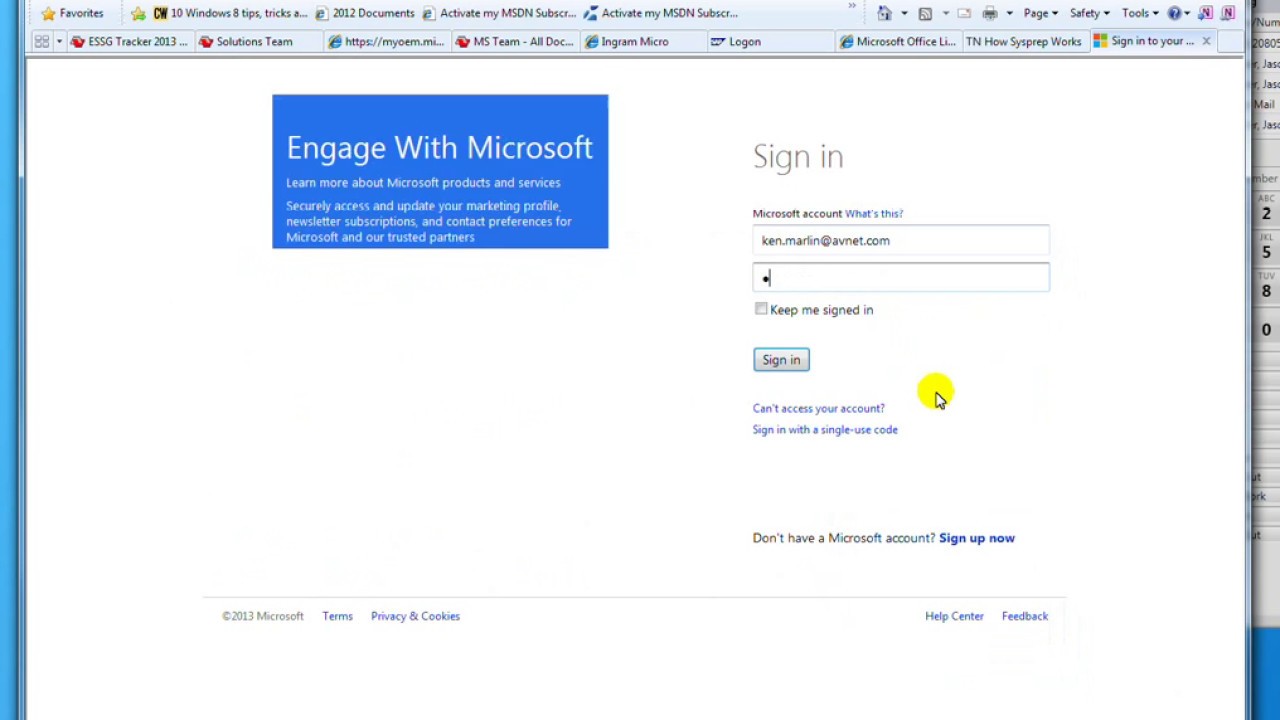The height and width of the screenshot is (720, 1280).
Task: Click the Microsoft account email field
Action: pyautogui.click(x=901, y=240)
